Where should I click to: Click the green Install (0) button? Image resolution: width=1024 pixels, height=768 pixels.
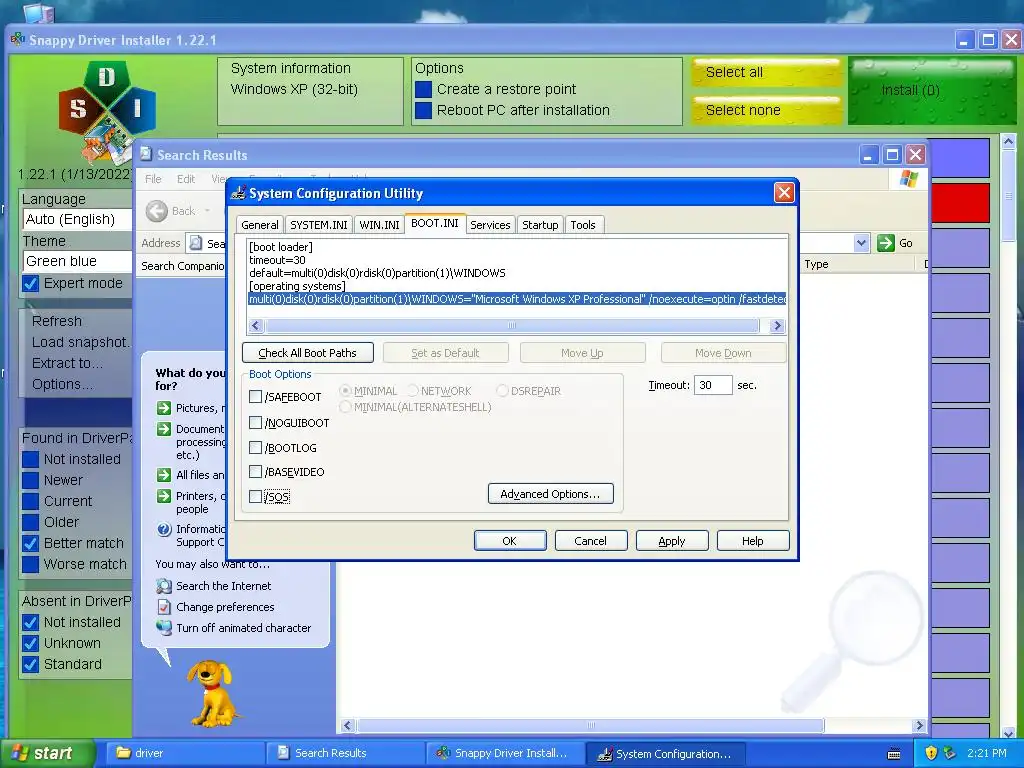tap(932, 91)
